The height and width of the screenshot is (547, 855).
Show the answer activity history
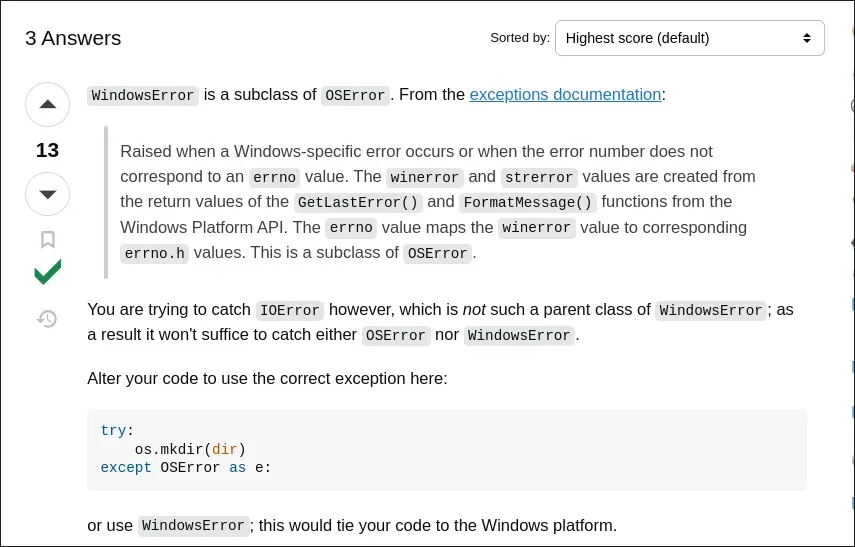[47, 319]
